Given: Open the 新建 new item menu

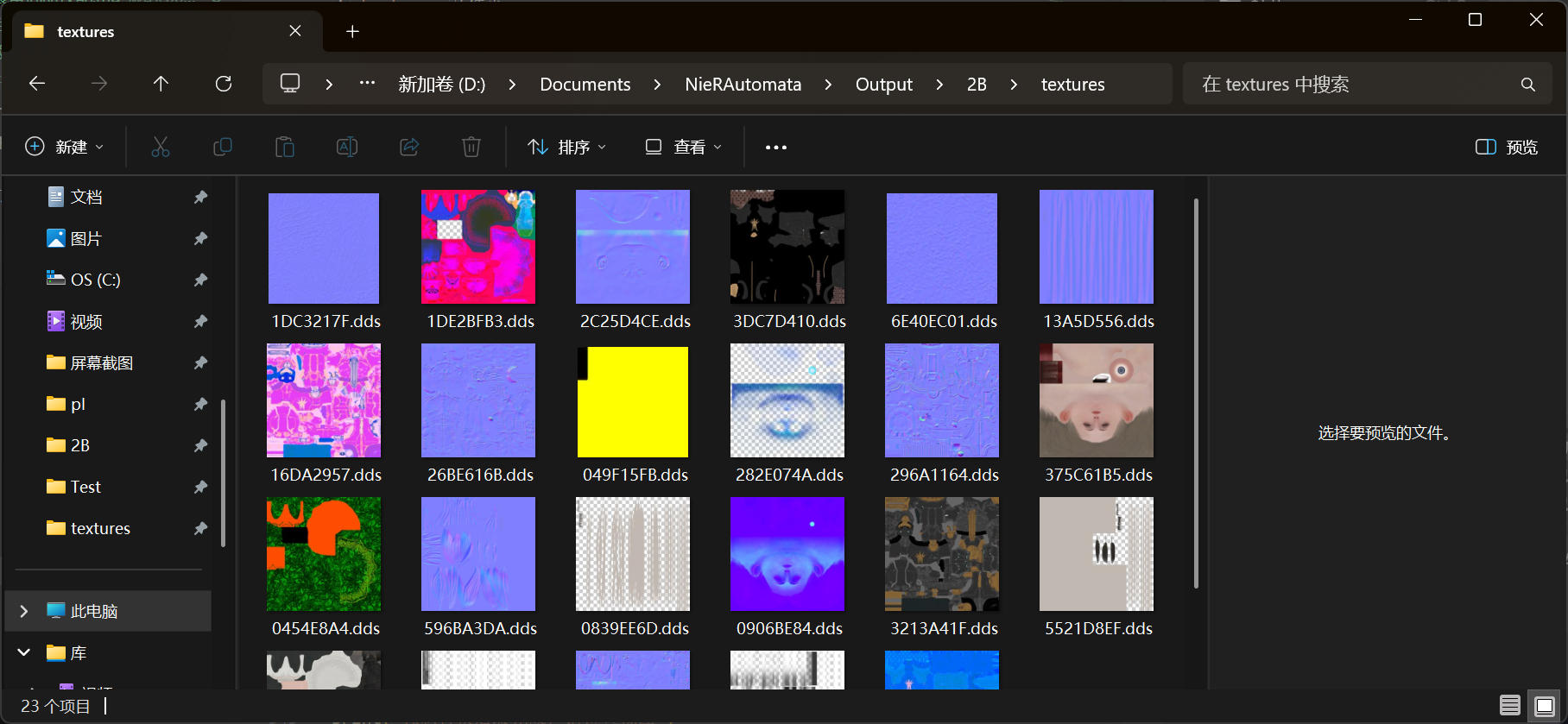Looking at the screenshot, I should pos(65,148).
